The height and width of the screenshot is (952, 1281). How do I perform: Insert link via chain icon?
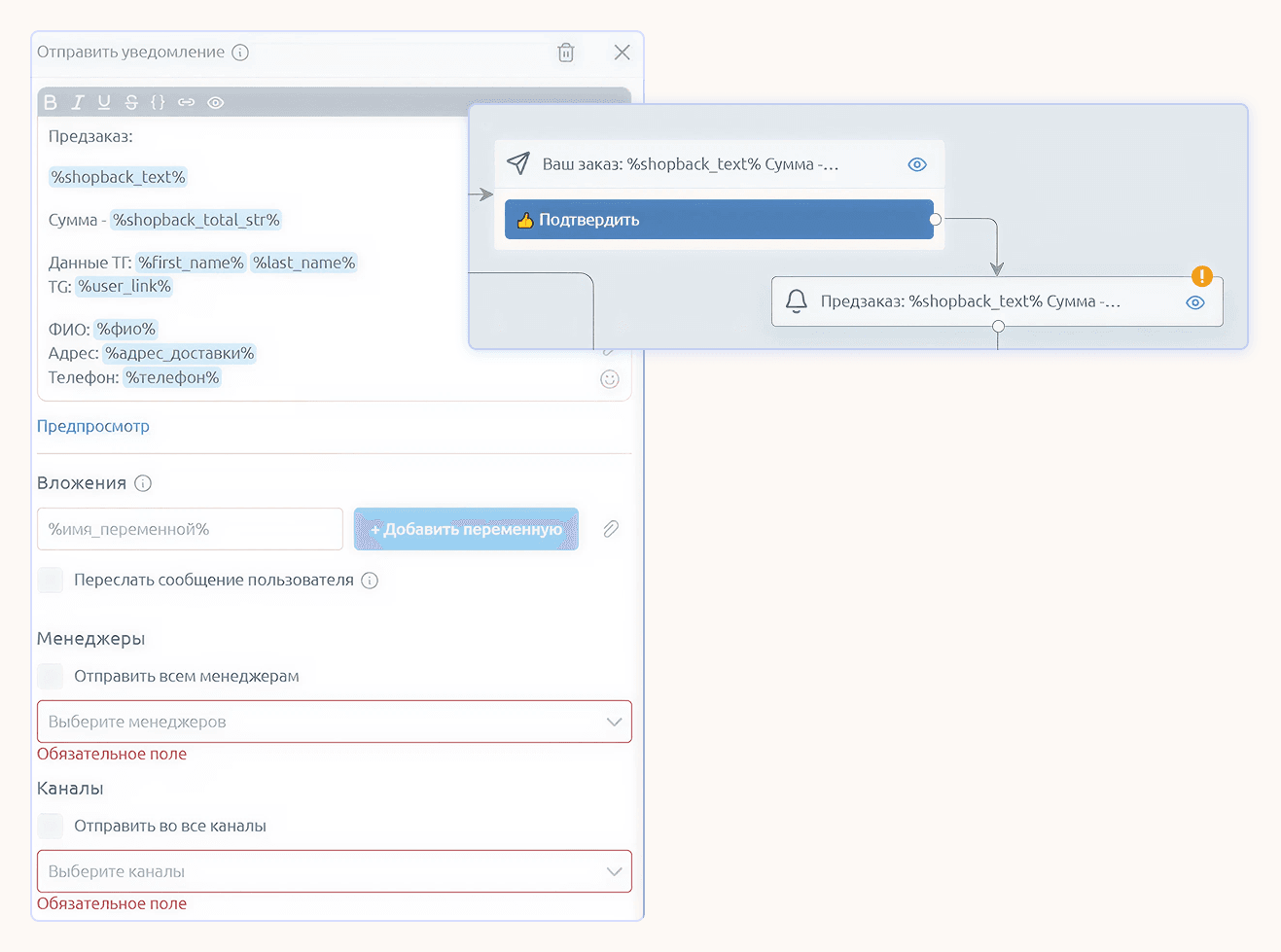186,102
